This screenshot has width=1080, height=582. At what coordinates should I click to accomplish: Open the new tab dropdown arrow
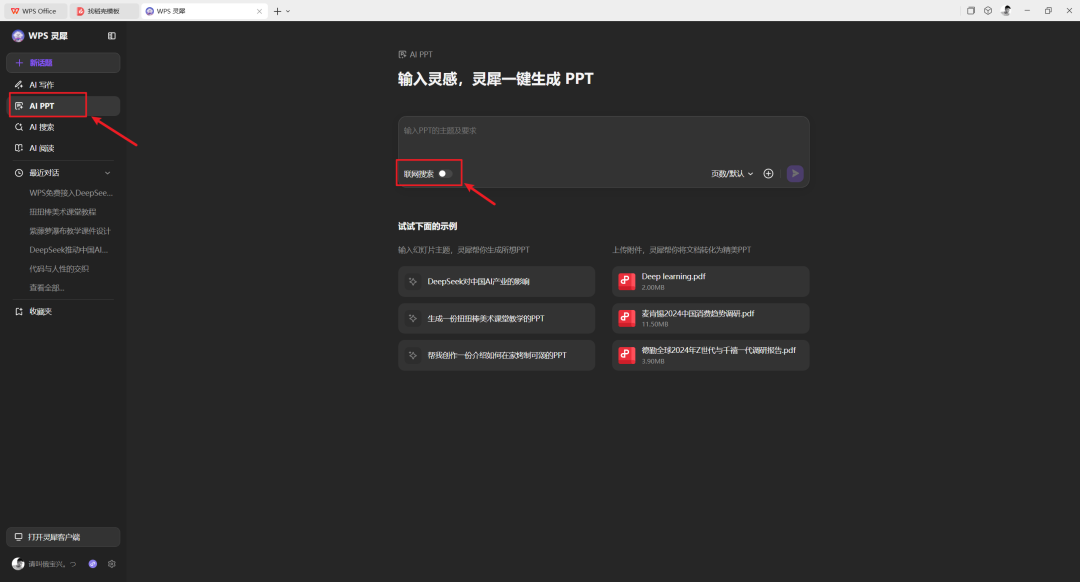pos(288,11)
